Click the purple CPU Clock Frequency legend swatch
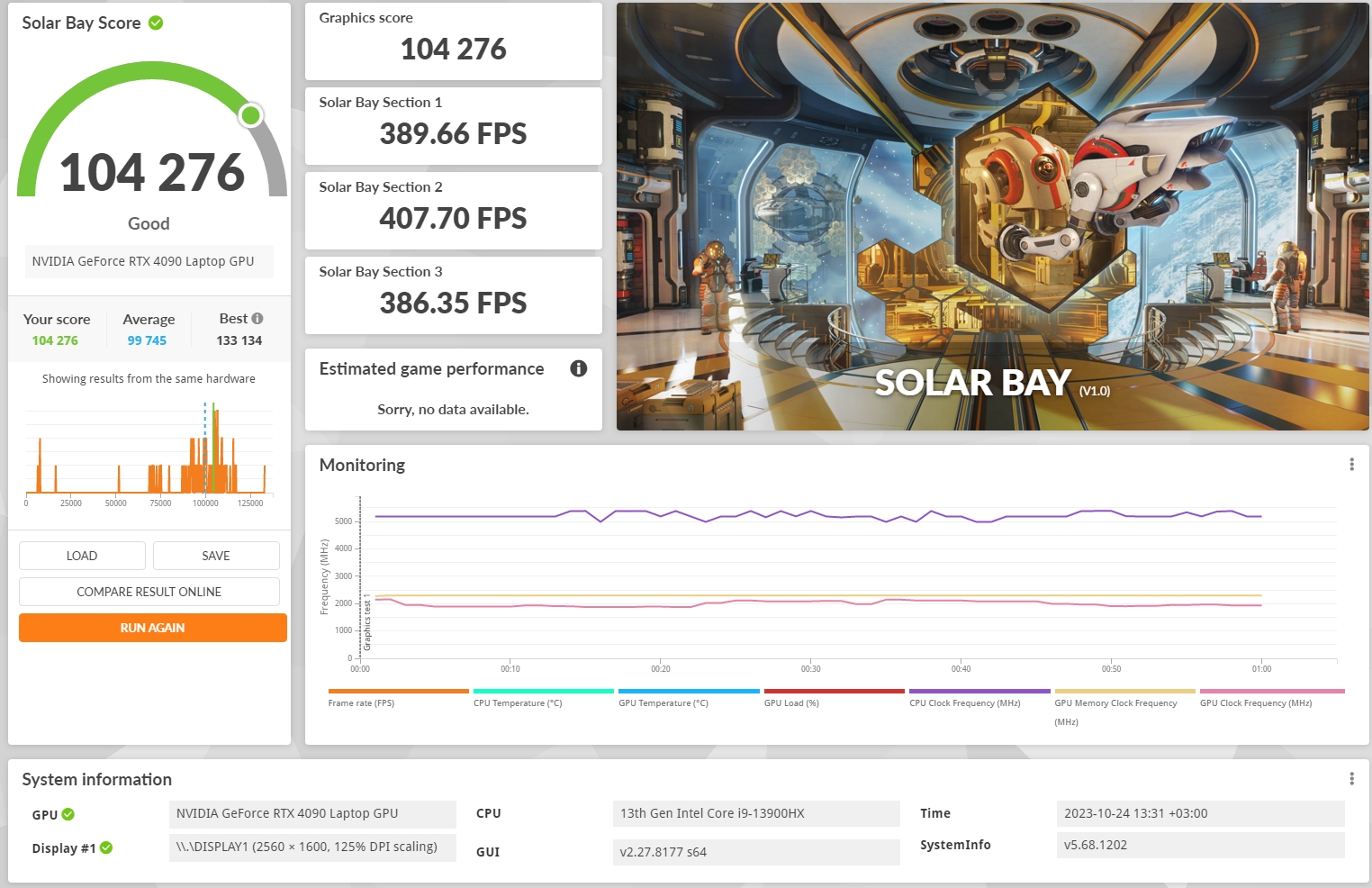1372x888 pixels. (979, 692)
